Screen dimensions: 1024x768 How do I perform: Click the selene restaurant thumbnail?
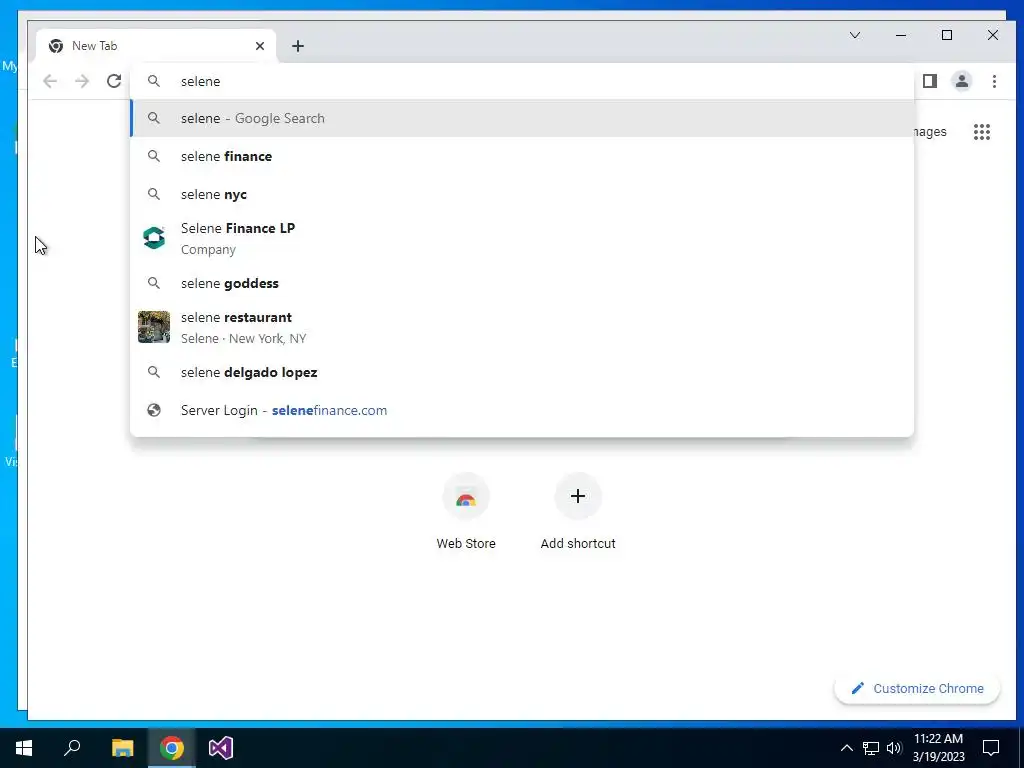[x=154, y=327]
